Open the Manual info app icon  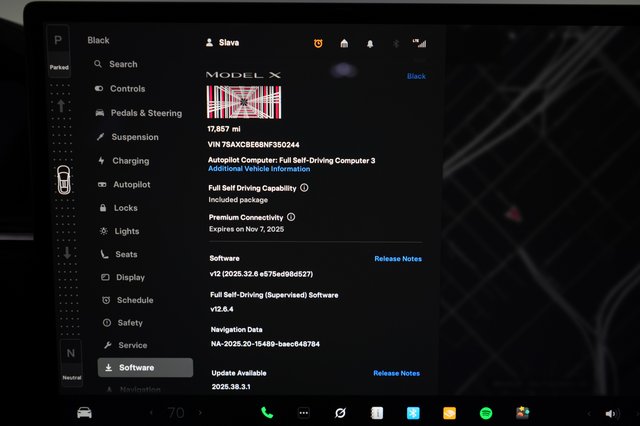click(377, 413)
